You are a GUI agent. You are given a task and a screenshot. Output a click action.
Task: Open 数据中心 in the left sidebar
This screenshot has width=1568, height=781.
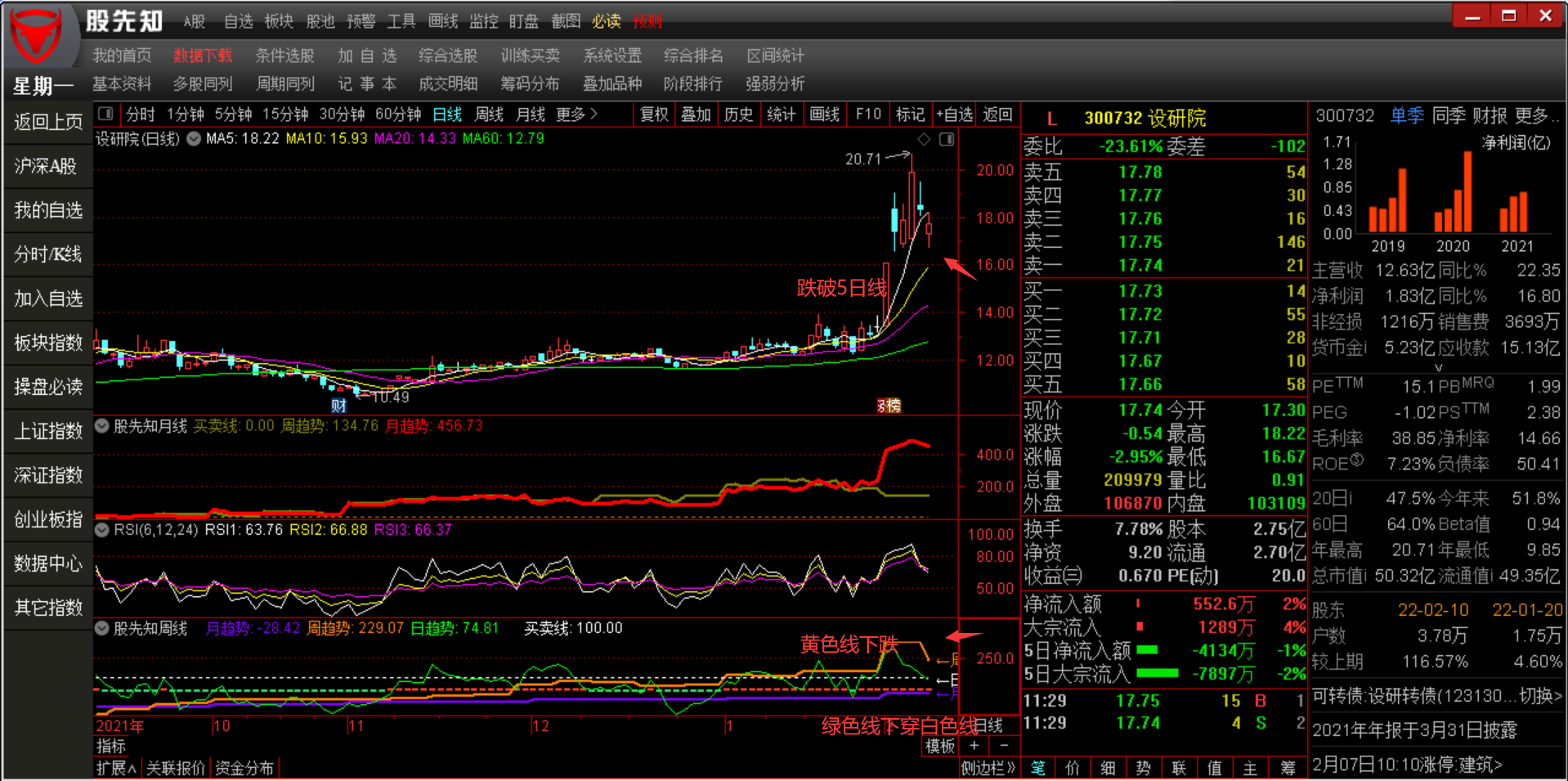[48, 564]
